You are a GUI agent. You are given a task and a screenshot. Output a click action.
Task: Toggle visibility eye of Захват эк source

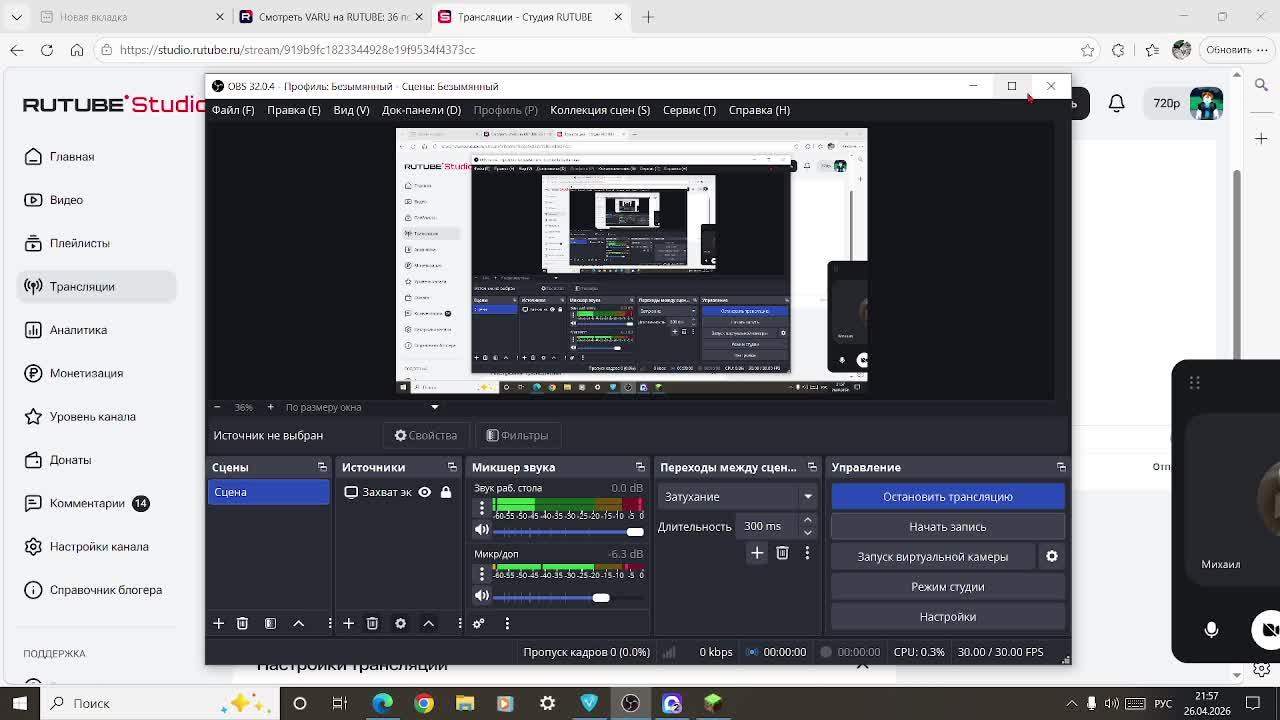tap(424, 492)
